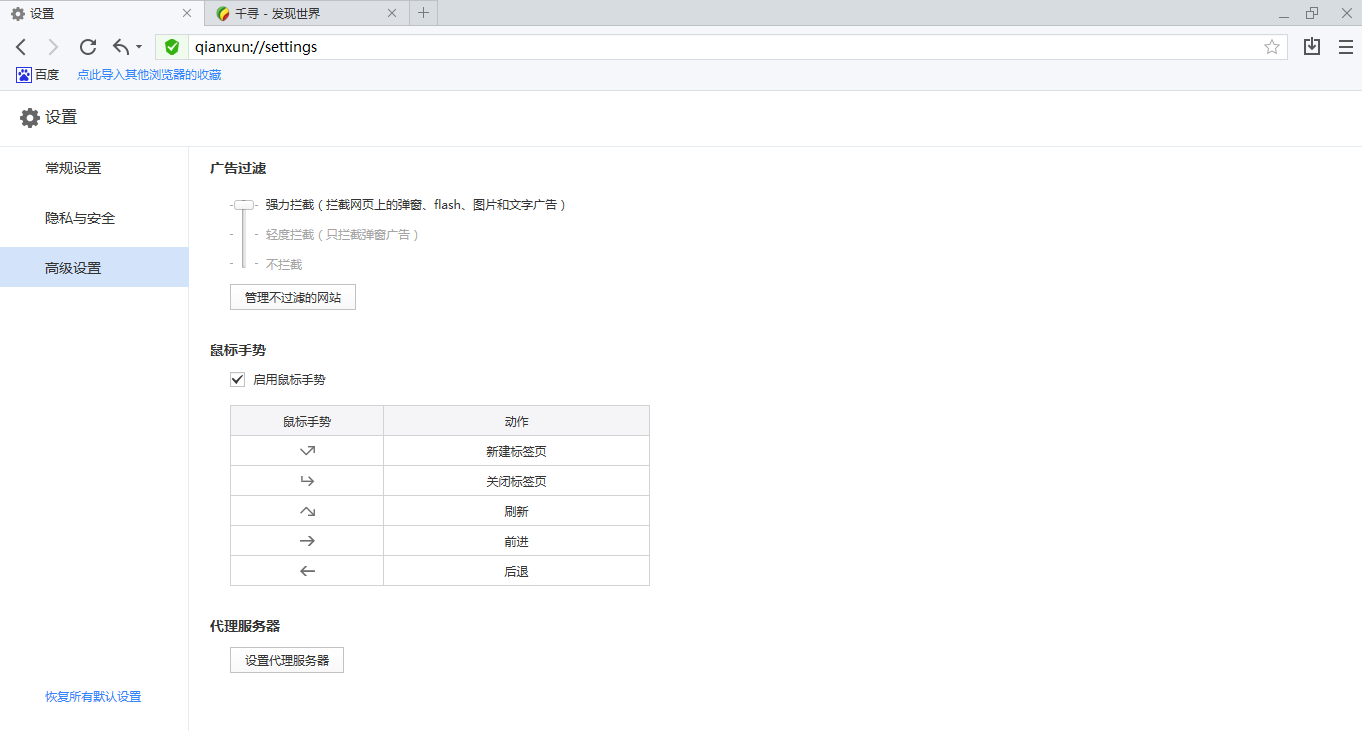Click the 刷新 action cell
This screenshot has height=731, width=1362.
pyautogui.click(x=516, y=511)
